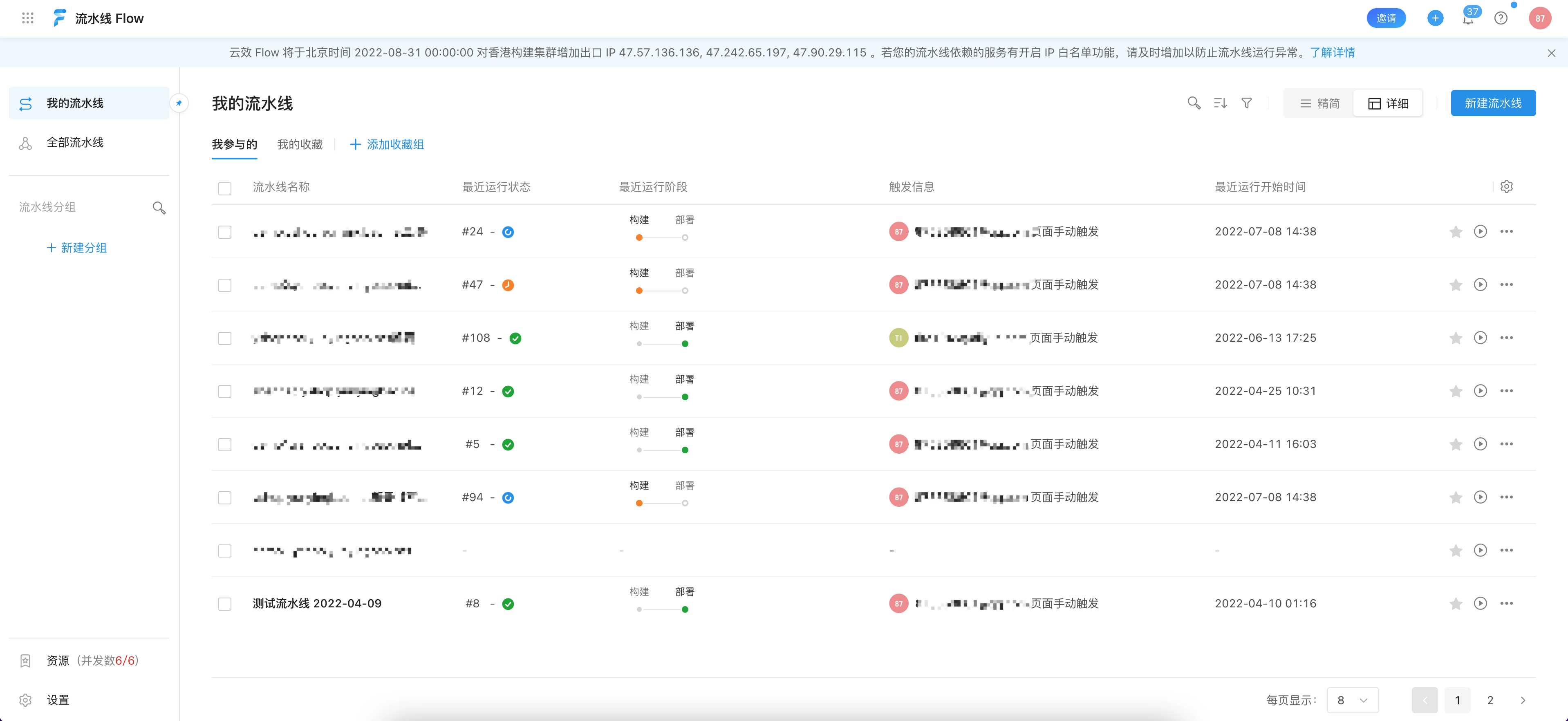The image size is (1568, 721).
Task: Open column settings gear above the table
Action: (1507, 187)
